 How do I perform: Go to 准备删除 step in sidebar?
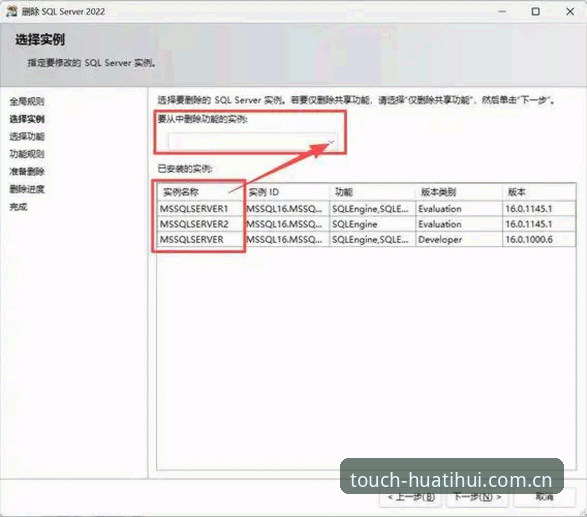[x=27, y=171]
